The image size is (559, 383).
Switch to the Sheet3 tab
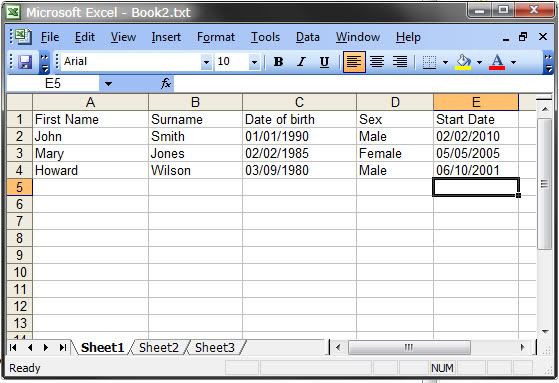215,347
